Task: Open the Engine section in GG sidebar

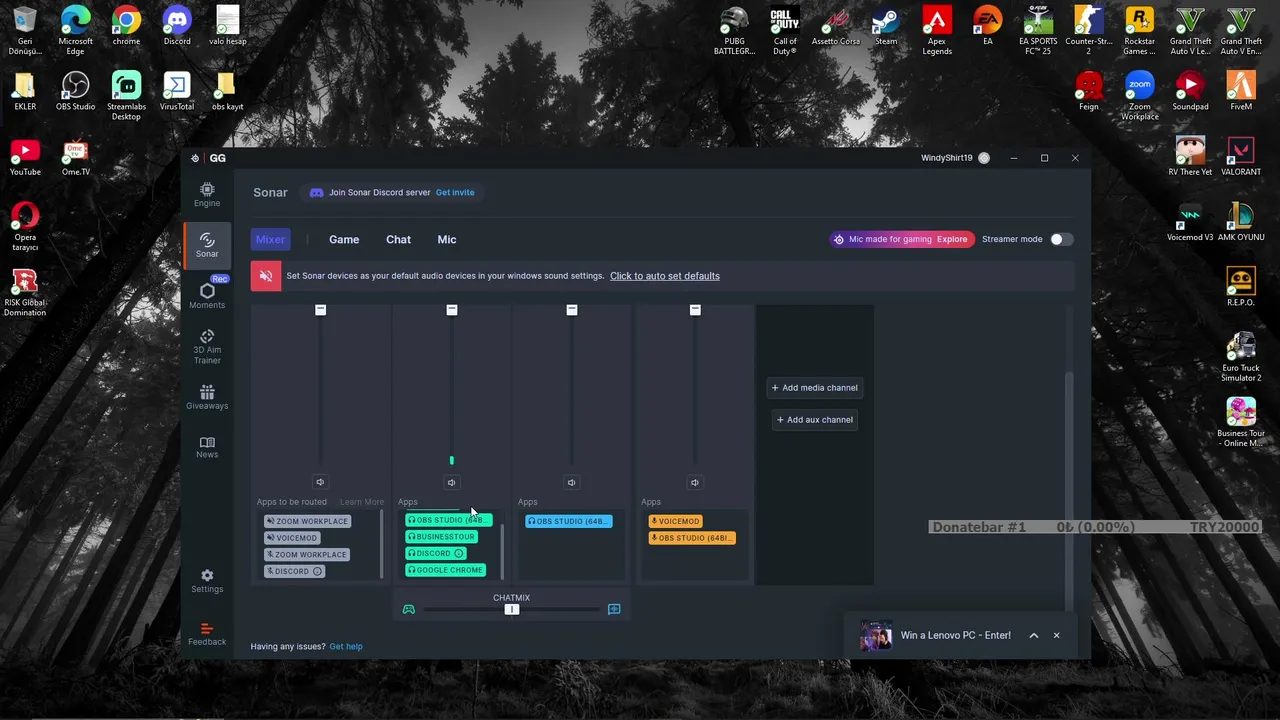Action: coord(207,195)
